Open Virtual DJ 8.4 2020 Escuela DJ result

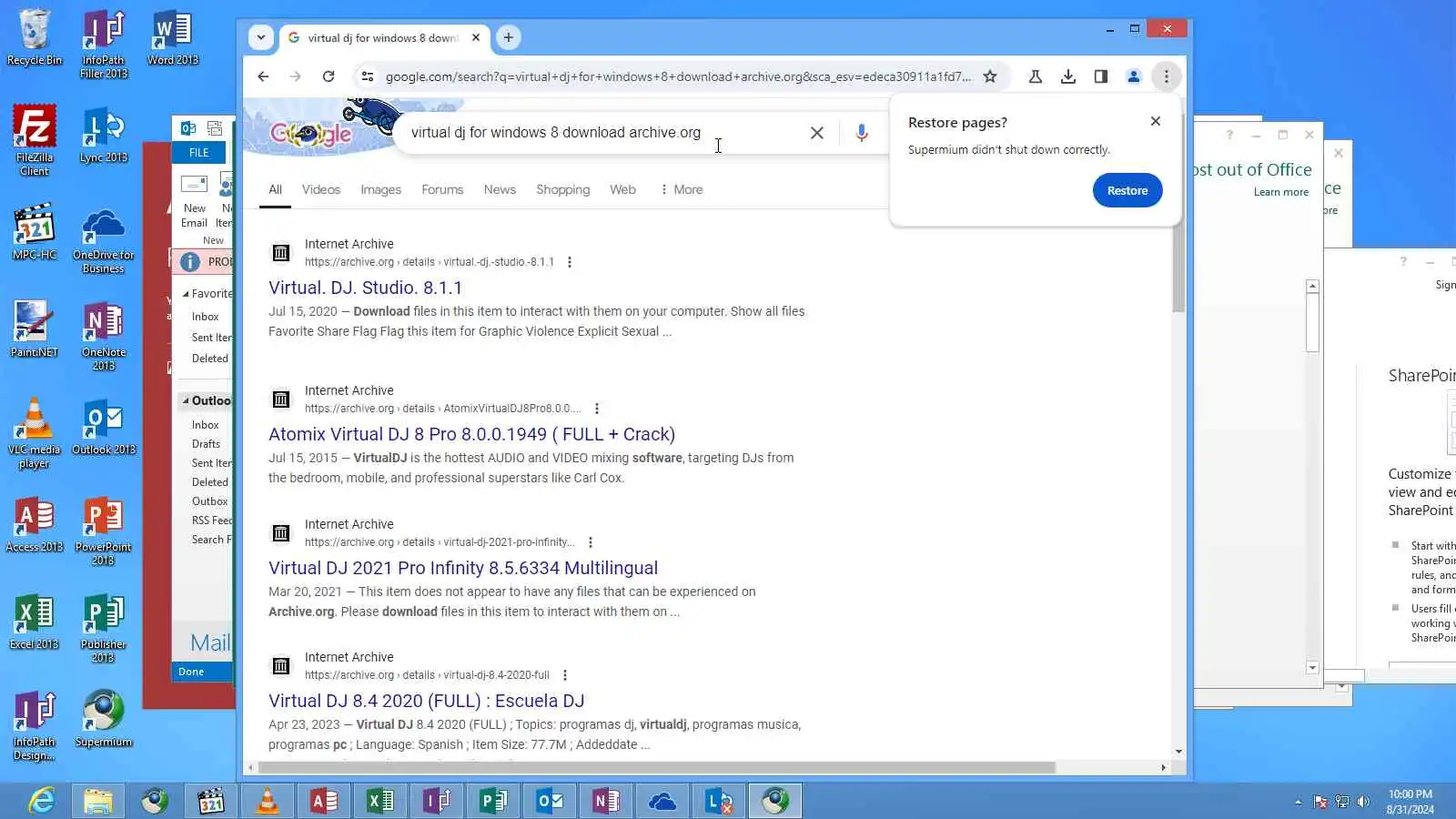pyautogui.click(x=426, y=701)
